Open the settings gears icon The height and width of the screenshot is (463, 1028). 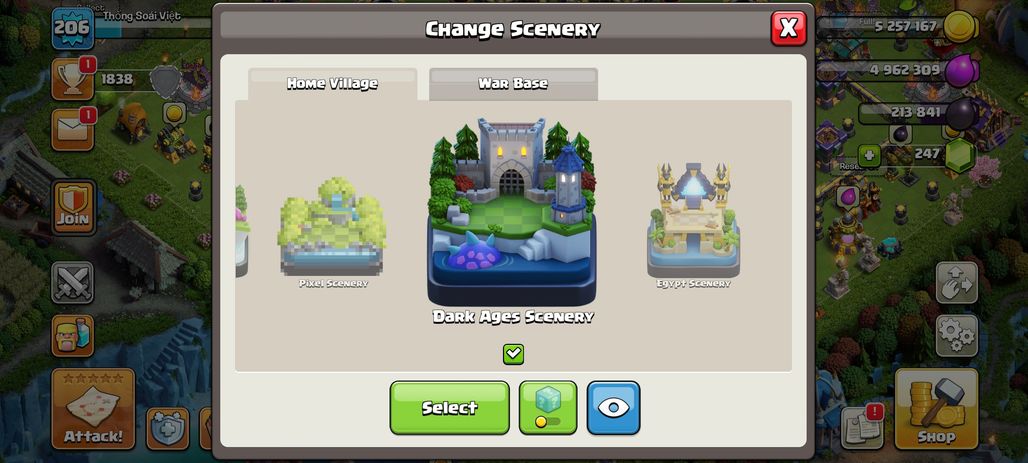point(957,336)
